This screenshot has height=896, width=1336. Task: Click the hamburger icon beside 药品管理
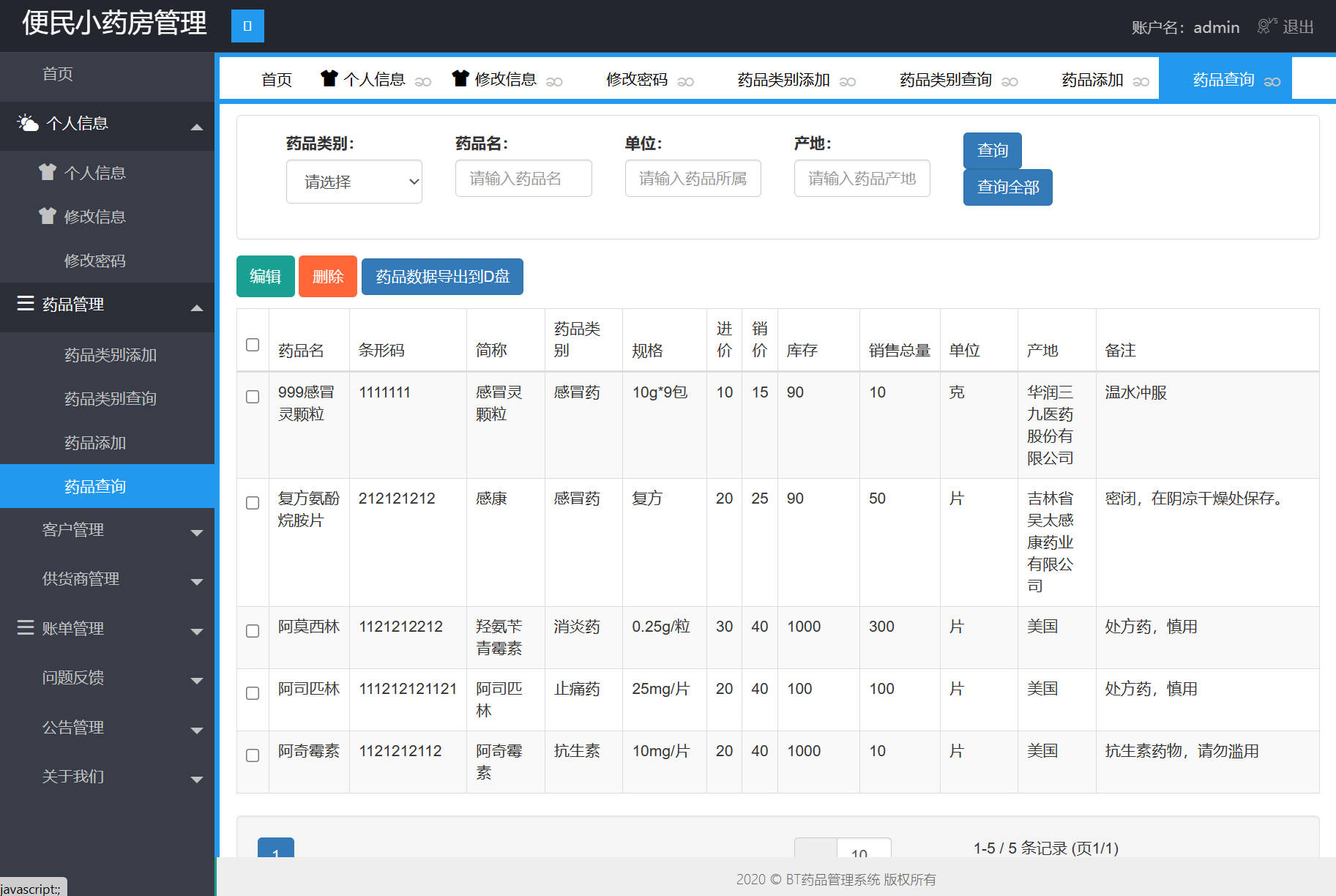(x=25, y=304)
